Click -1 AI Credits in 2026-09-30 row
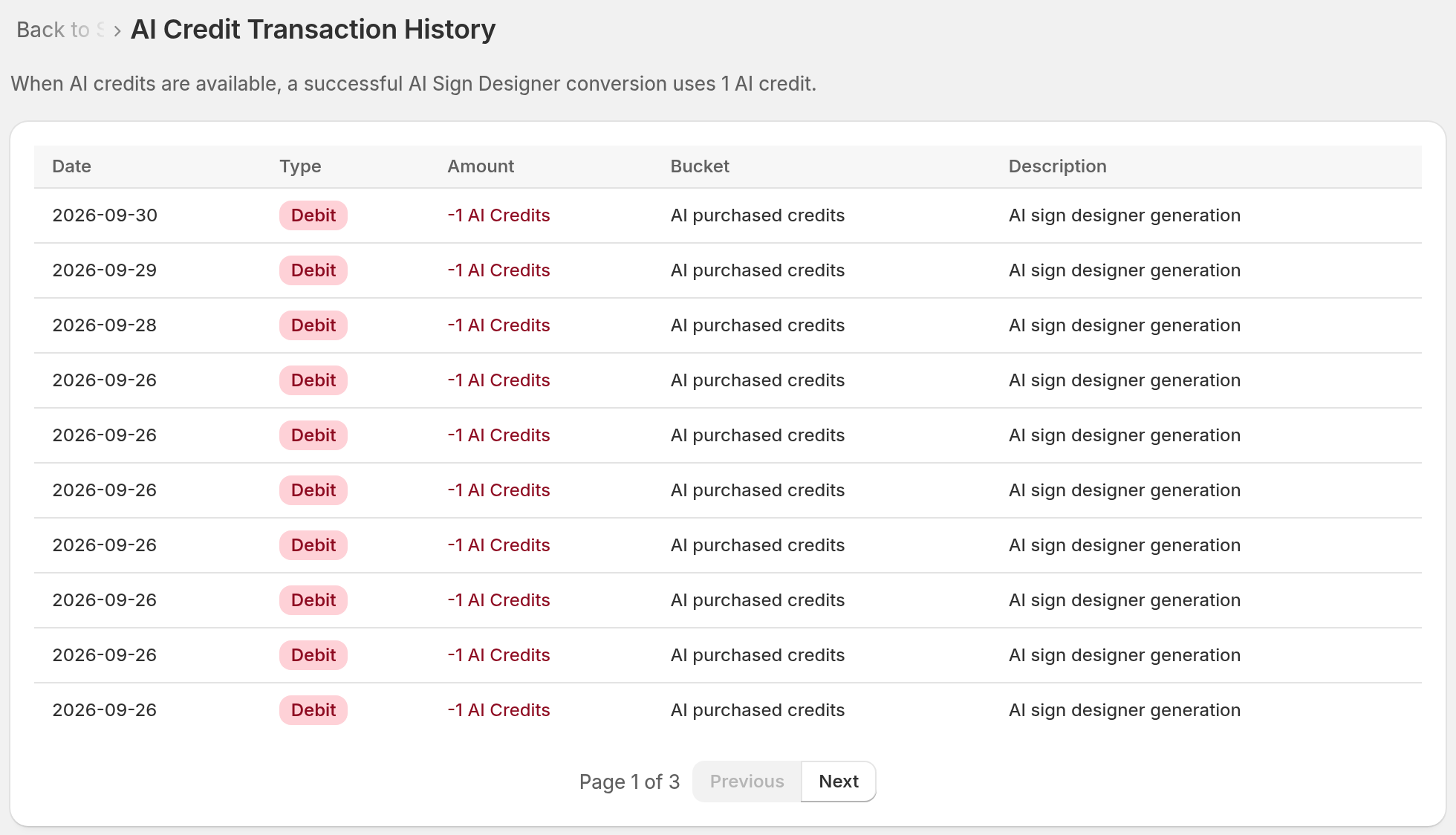Image resolution: width=1456 pixels, height=835 pixels. pos(498,215)
